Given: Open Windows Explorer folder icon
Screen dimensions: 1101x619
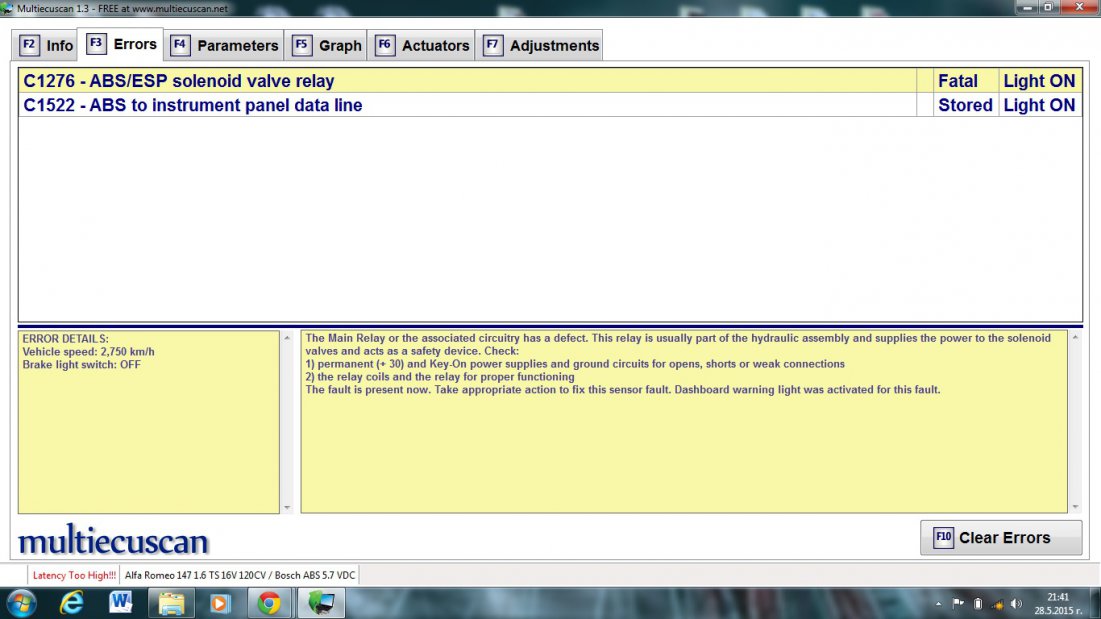Looking at the screenshot, I should click(171, 603).
